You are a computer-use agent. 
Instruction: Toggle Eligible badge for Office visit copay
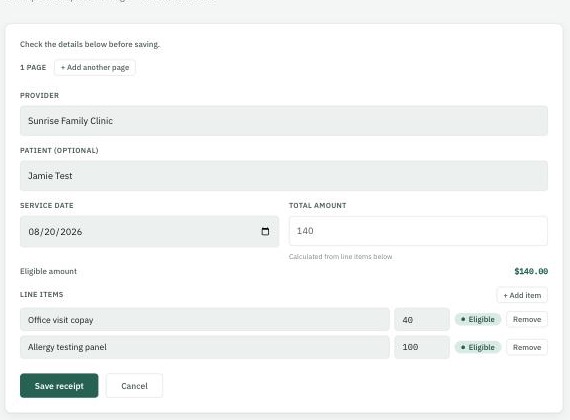tap(478, 319)
